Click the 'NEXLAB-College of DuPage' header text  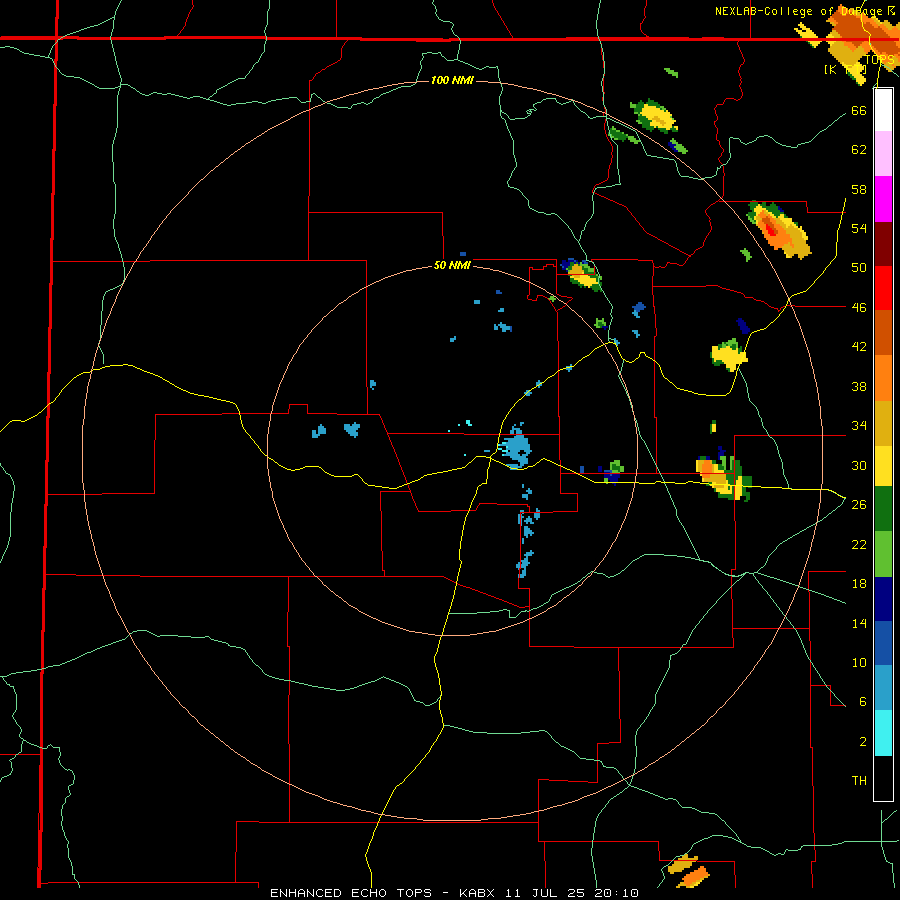pyautogui.click(x=798, y=11)
